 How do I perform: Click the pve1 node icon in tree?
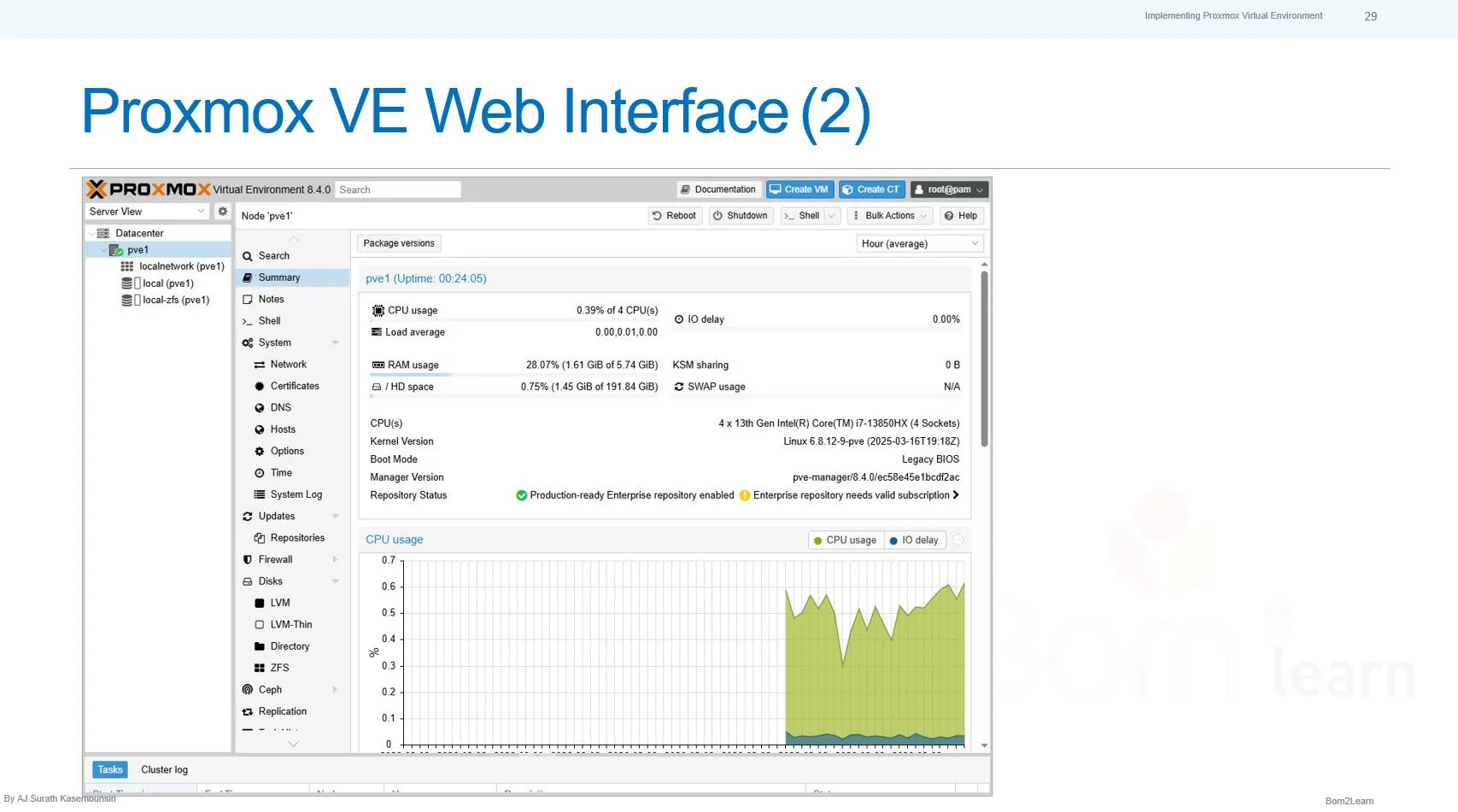coord(116,250)
